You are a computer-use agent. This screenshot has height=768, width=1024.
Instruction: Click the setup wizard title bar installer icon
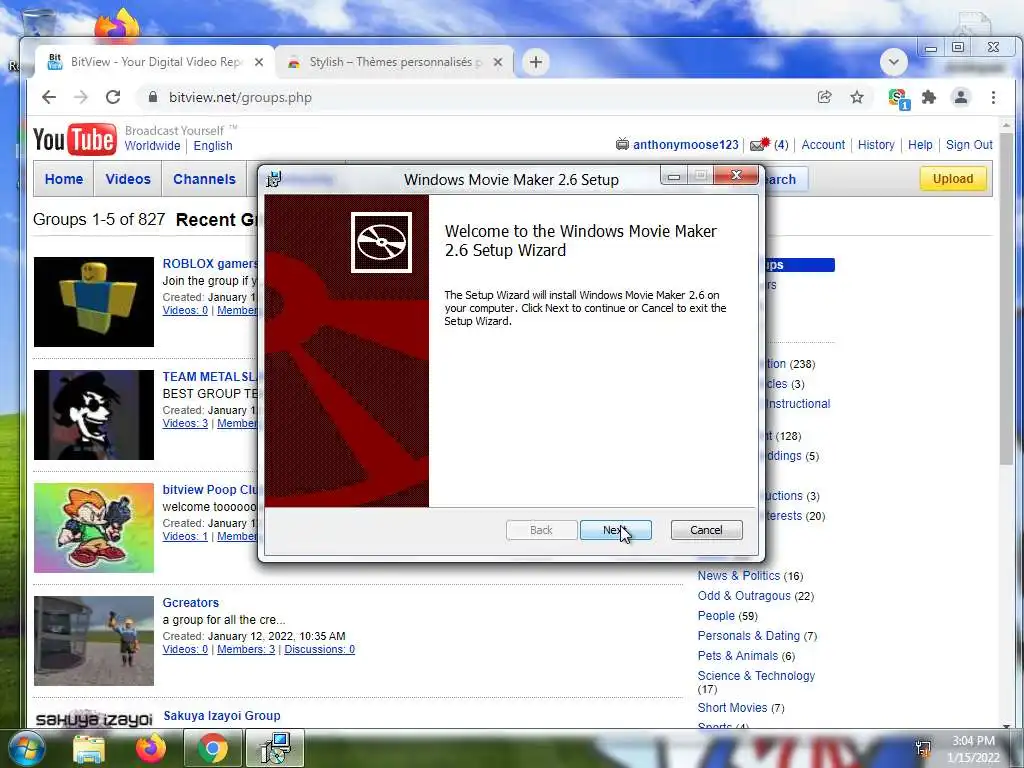coord(274,179)
